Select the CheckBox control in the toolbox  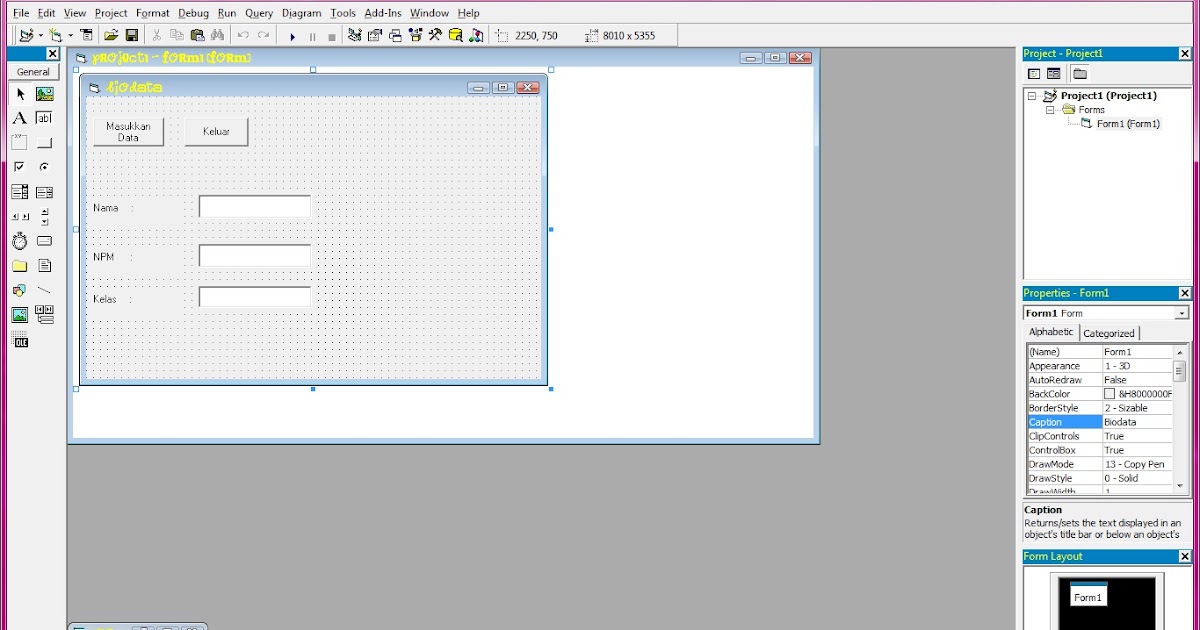click(20, 167)
